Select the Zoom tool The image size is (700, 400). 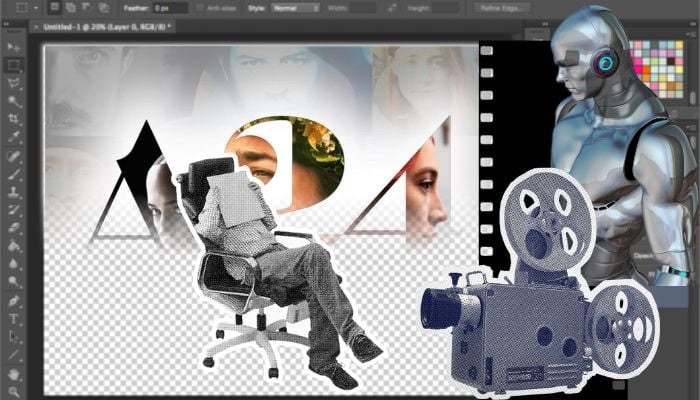tap(13, 392)
